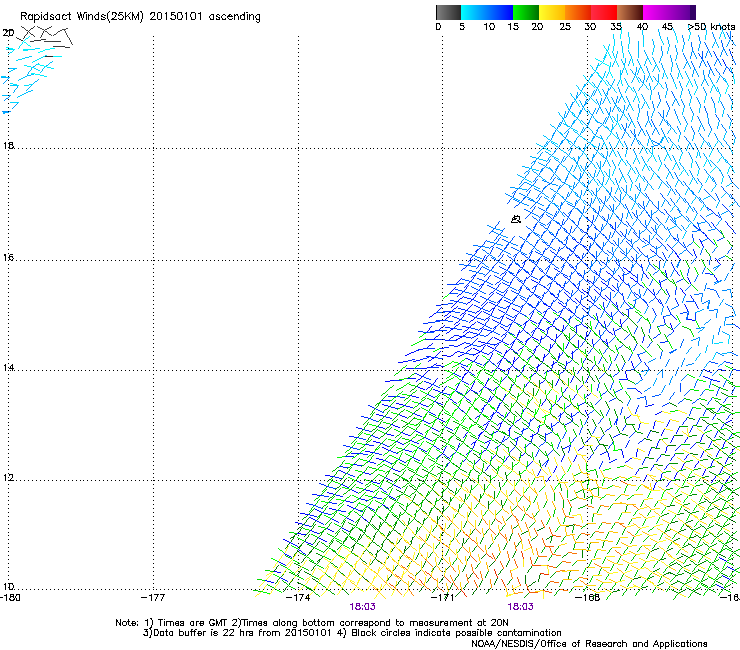Click the gray 0-5 knots color swatch

pyautogui.click(x=448, y=12)
